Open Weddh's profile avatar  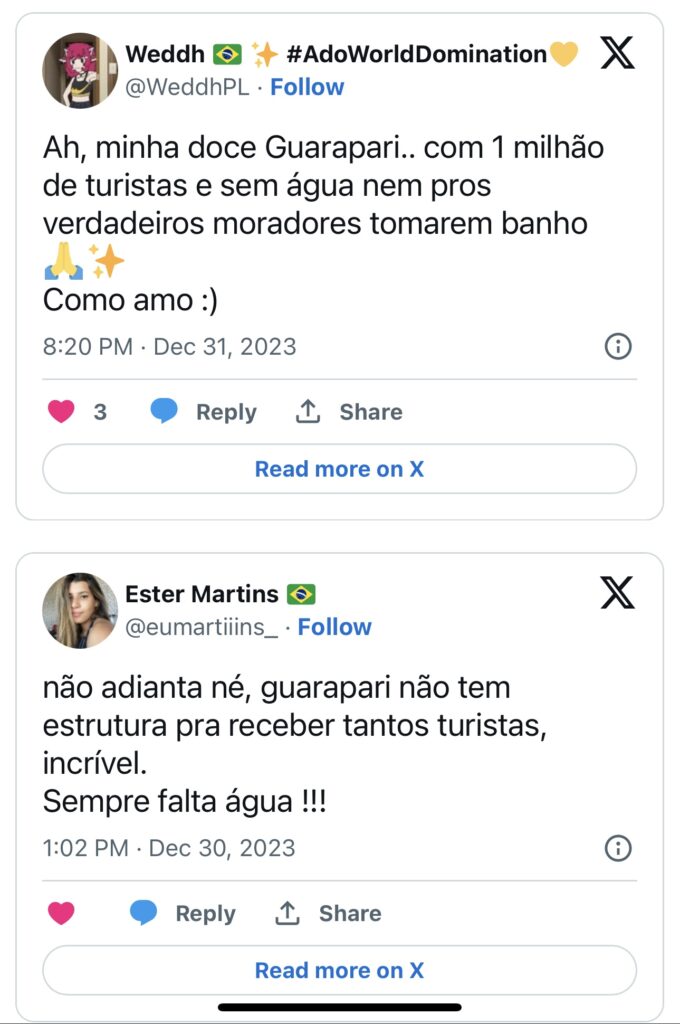click(x=80, y=70)
